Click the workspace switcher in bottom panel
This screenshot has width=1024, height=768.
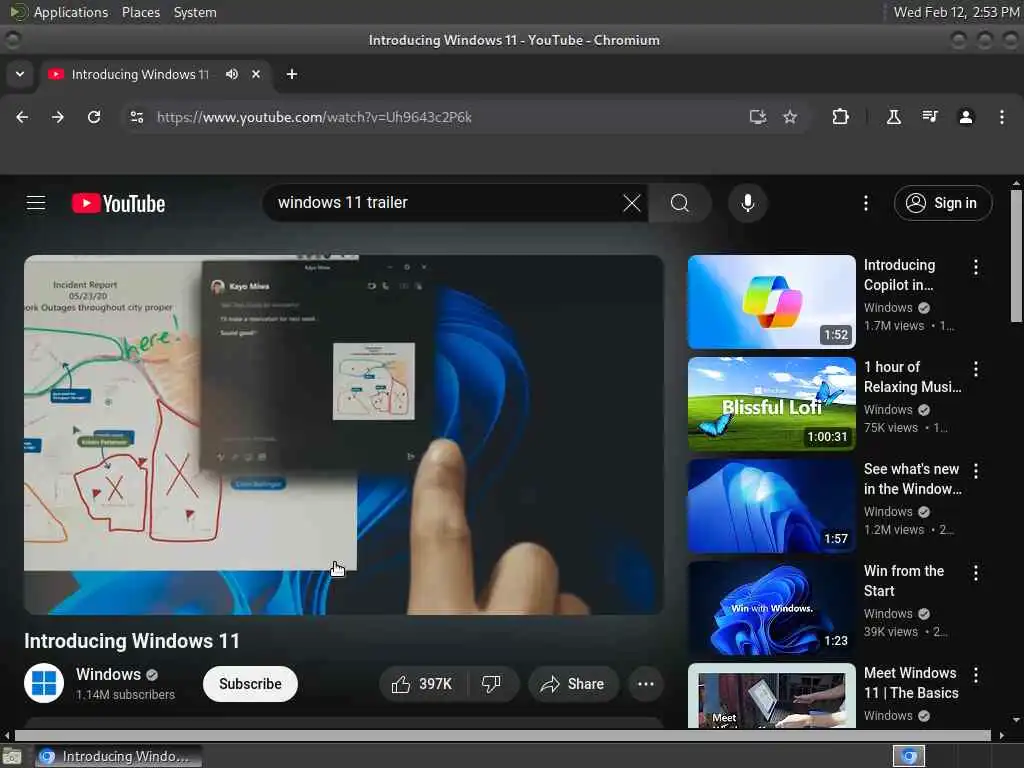(908, 756)
